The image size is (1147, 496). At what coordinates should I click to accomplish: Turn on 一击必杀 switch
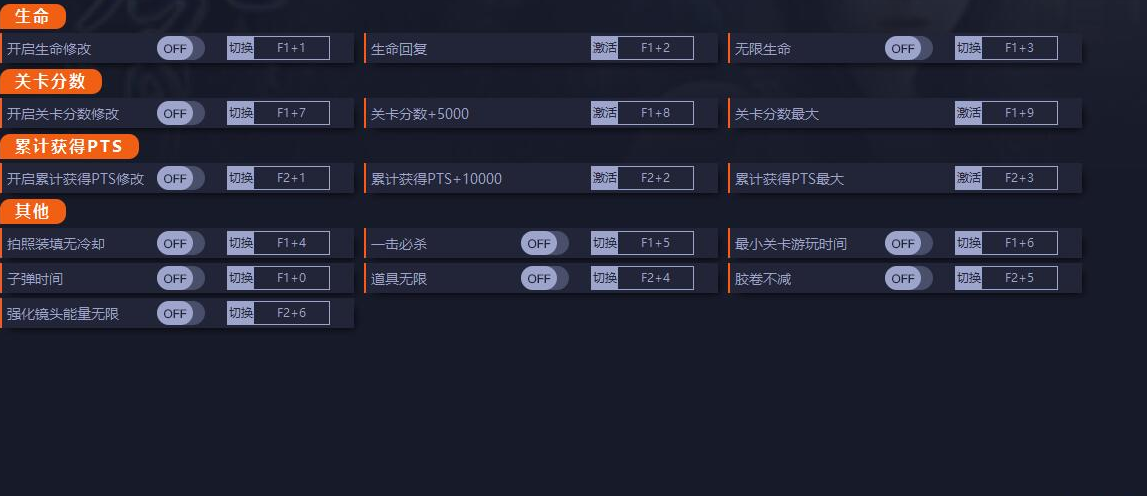click(544, 243)
